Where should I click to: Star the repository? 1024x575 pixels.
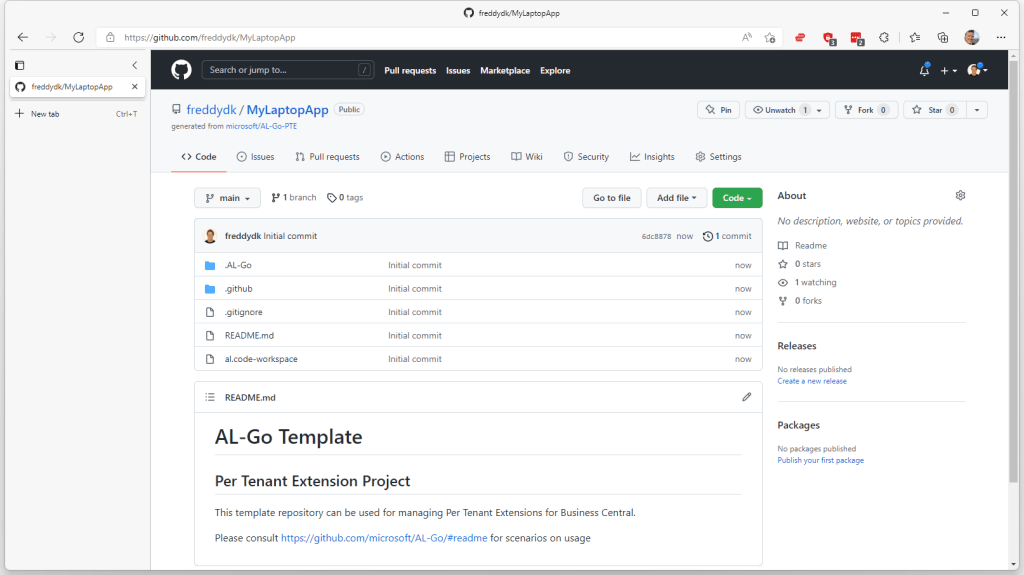[935, 110]
